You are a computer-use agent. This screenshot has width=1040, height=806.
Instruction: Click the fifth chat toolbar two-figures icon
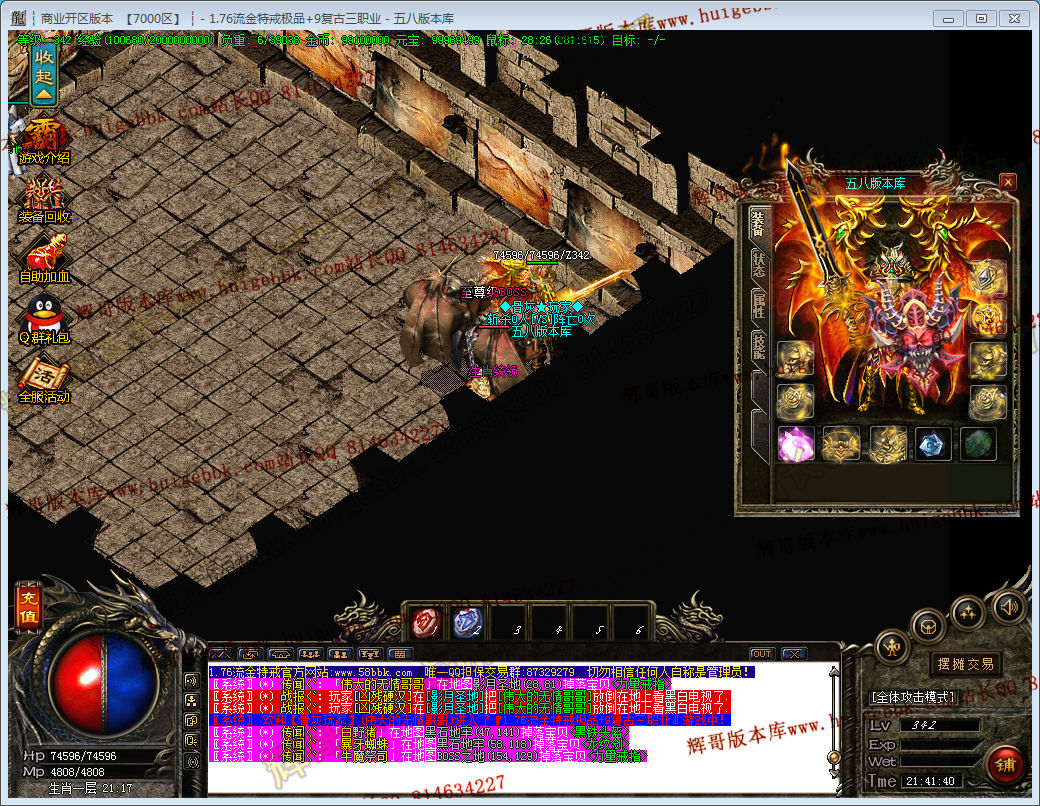click(340, 654)
